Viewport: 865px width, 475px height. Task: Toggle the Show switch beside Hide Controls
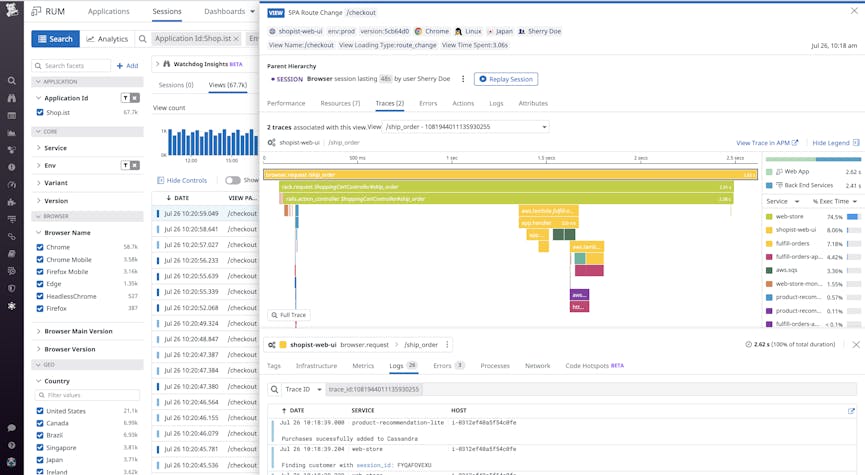point(233,180)
